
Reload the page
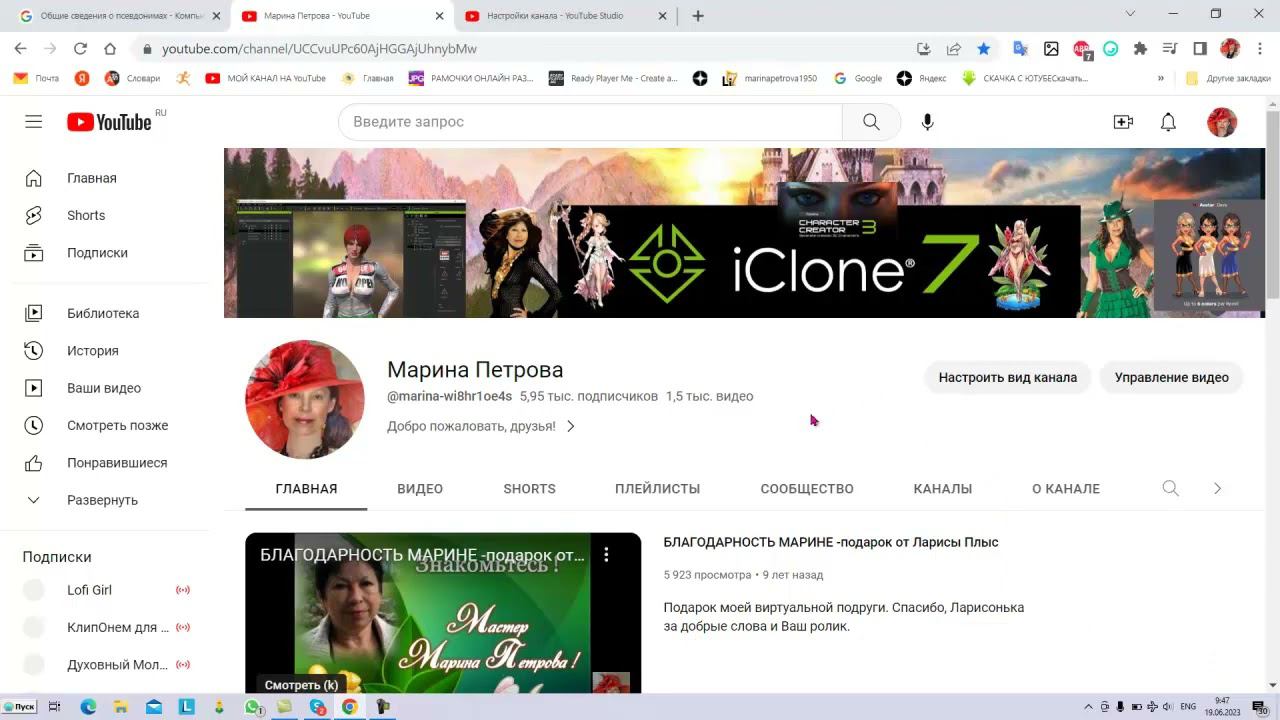point(80,48)
